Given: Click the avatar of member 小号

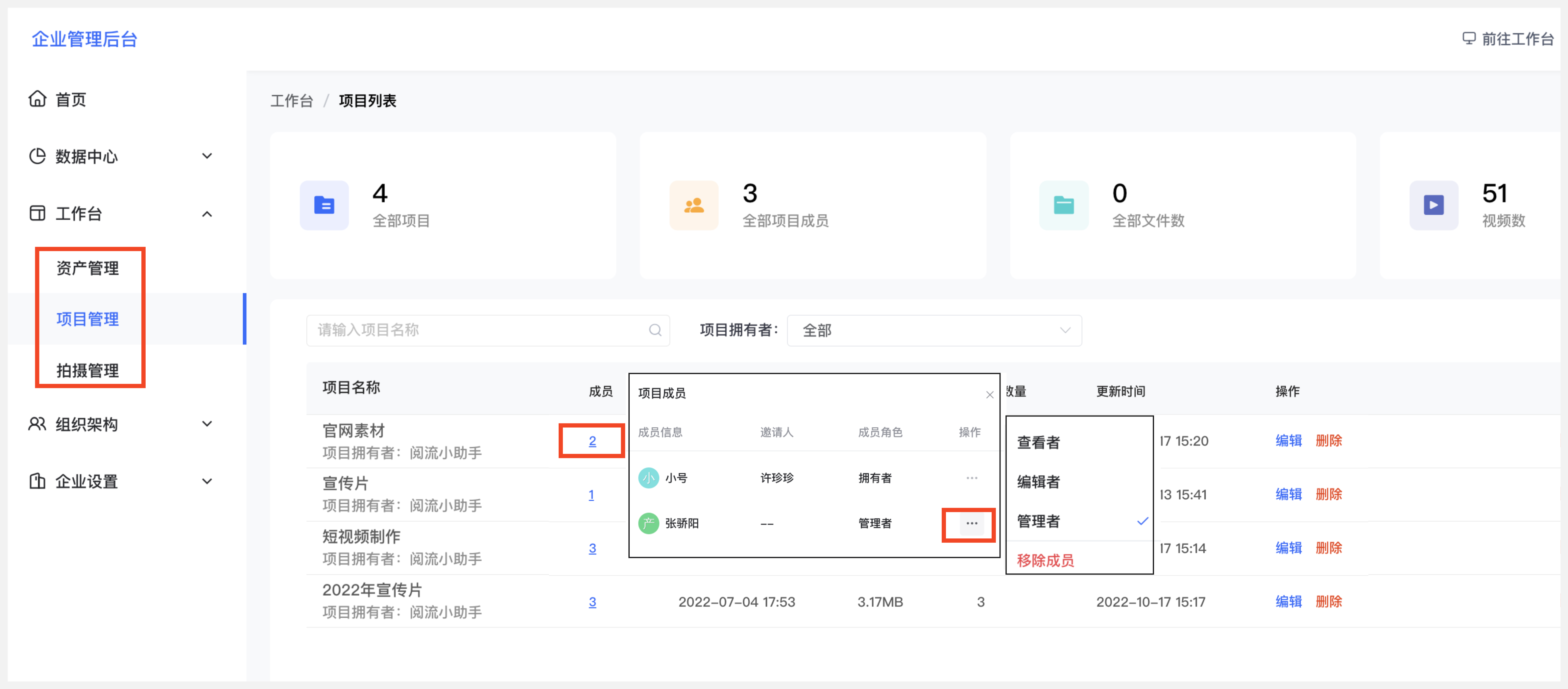Looking at the screenshot, I should point(648,478).
